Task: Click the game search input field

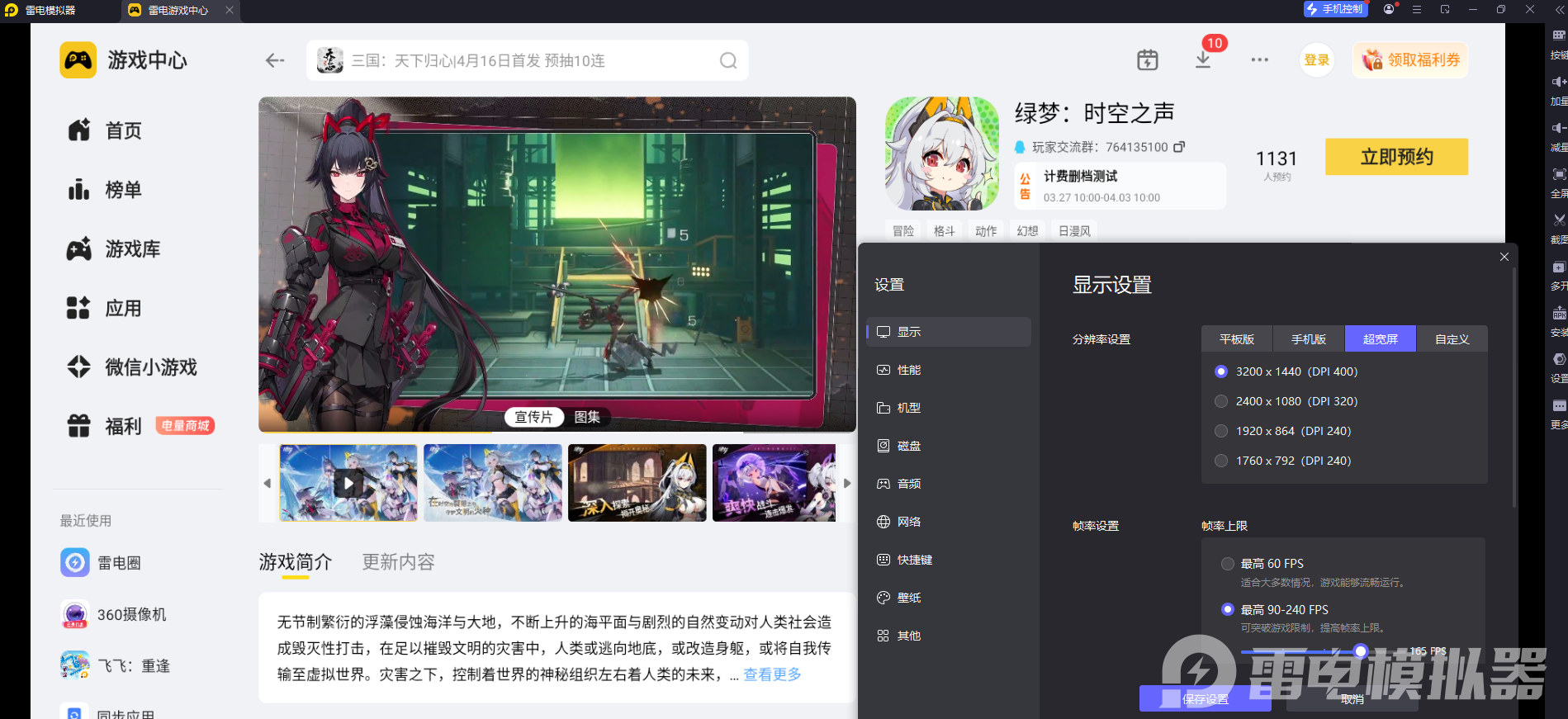Action: coord(528,60)
